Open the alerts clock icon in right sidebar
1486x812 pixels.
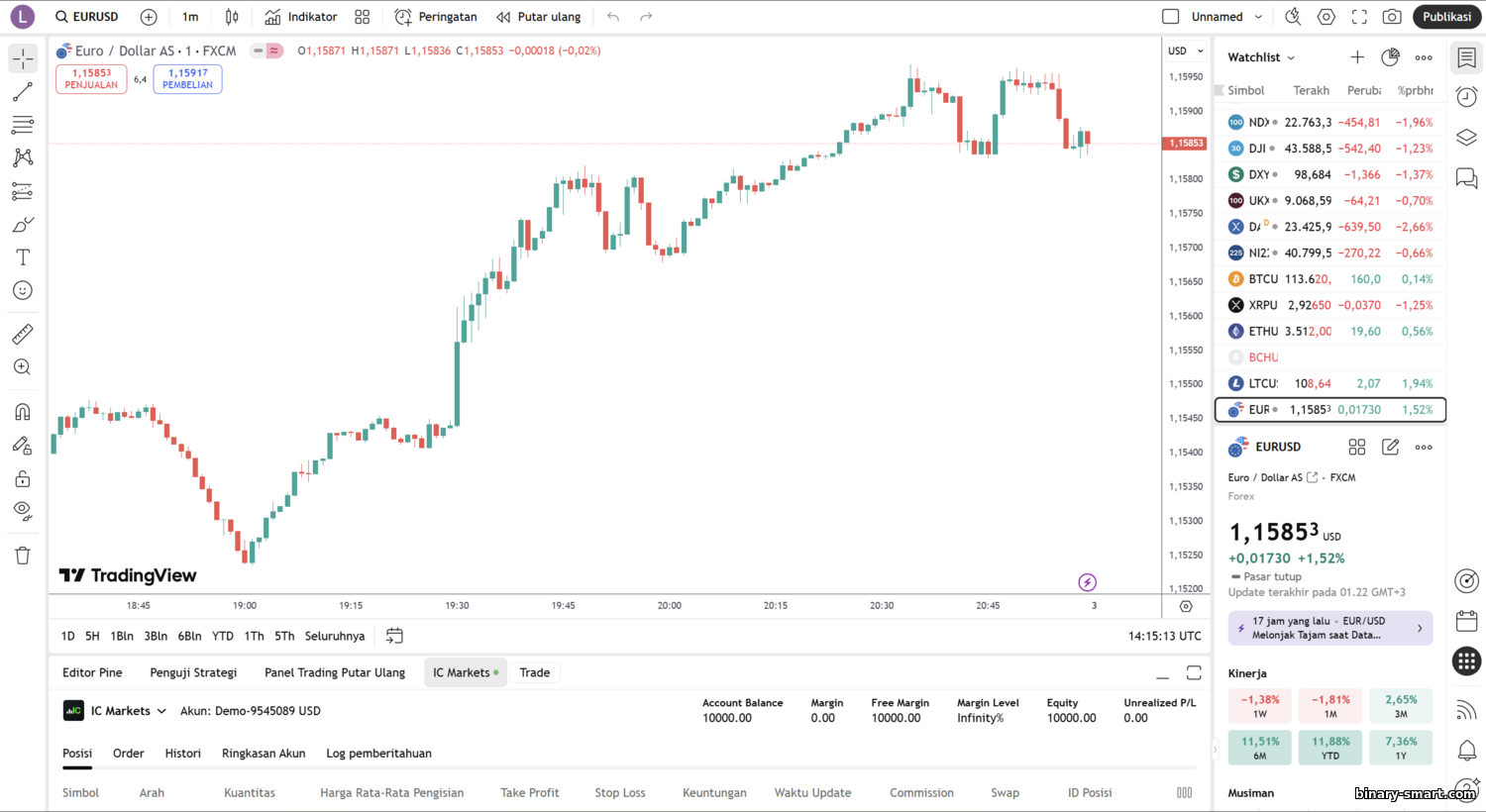1466,97
